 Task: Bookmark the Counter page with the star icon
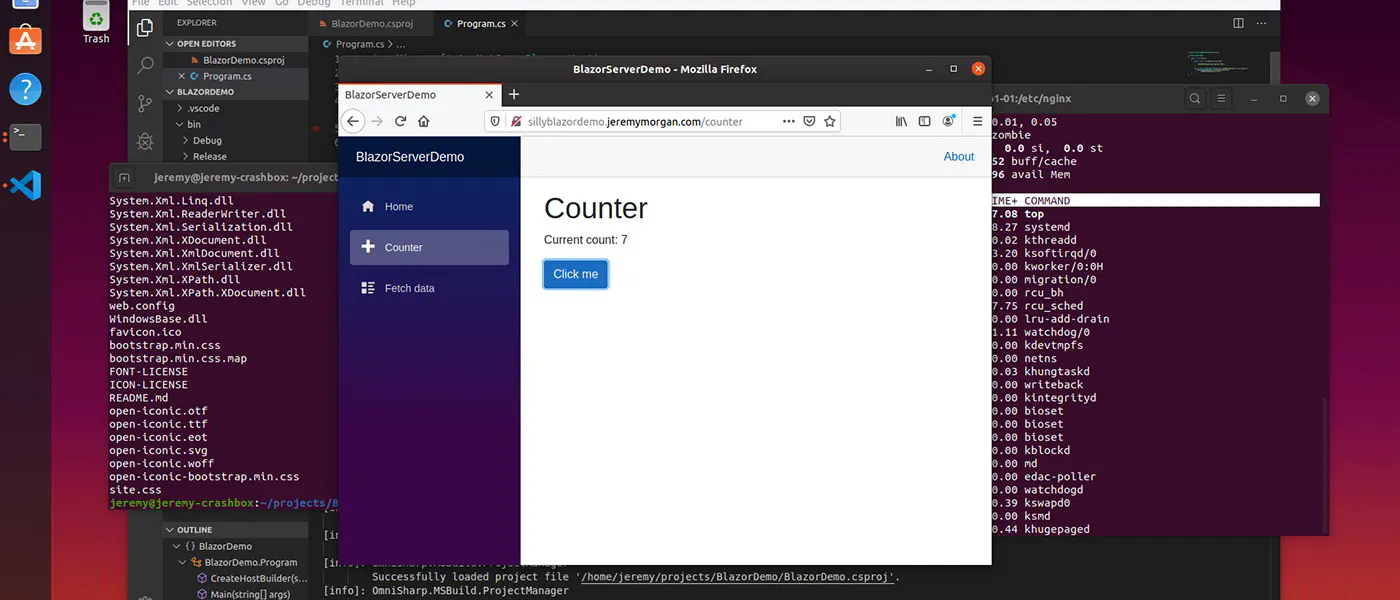(x=830, y=121)
